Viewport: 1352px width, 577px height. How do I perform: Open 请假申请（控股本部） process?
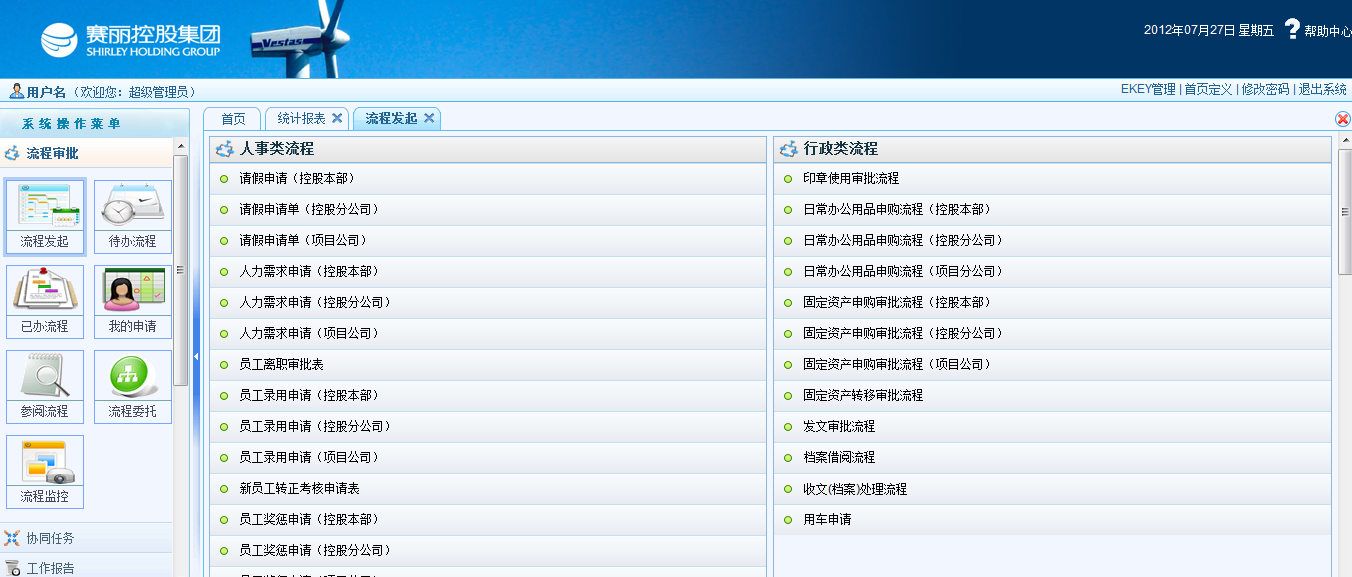297,179
